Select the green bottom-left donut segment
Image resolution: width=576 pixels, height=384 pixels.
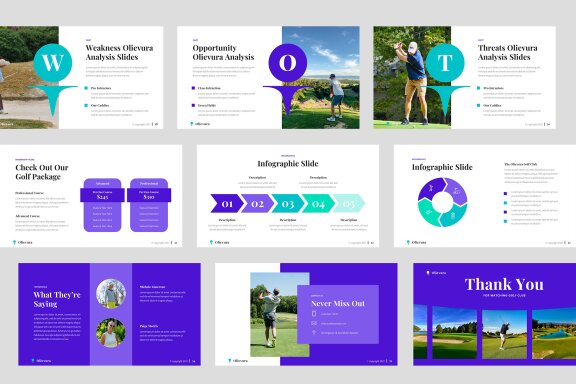click(429, 213)
